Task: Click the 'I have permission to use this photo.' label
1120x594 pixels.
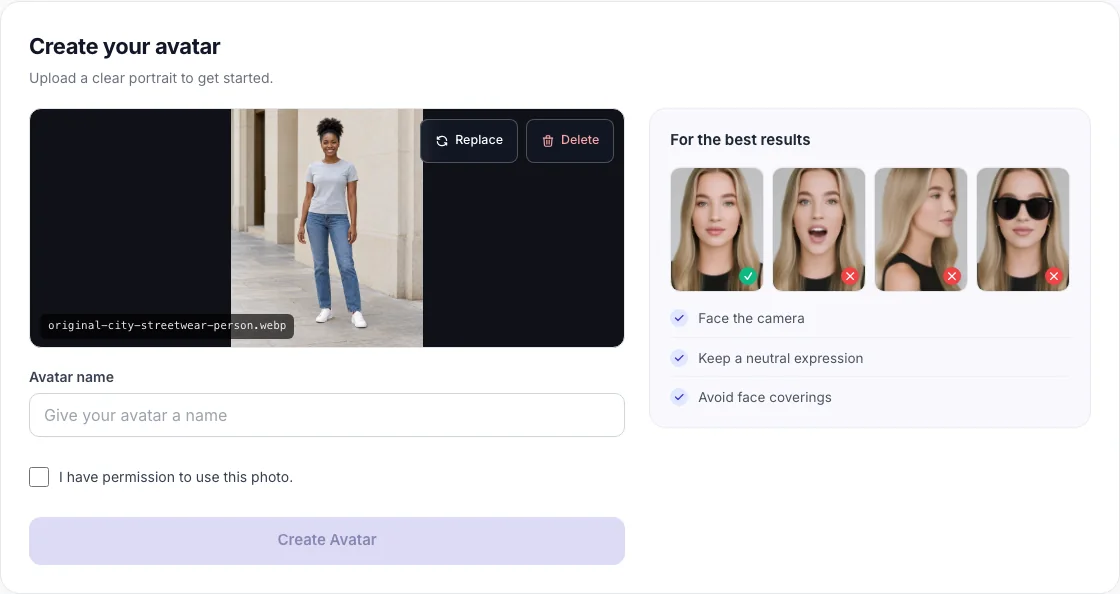Action: 176,477
